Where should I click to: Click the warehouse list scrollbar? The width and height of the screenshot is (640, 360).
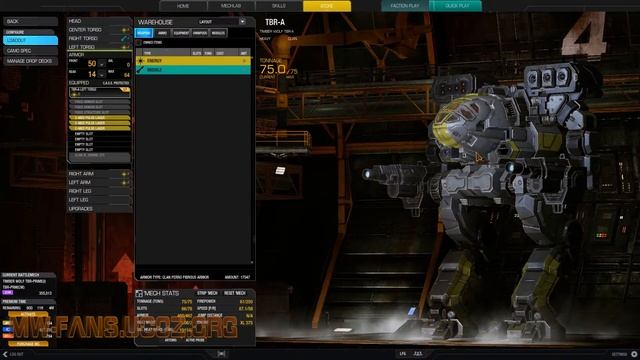pos(252,159)
